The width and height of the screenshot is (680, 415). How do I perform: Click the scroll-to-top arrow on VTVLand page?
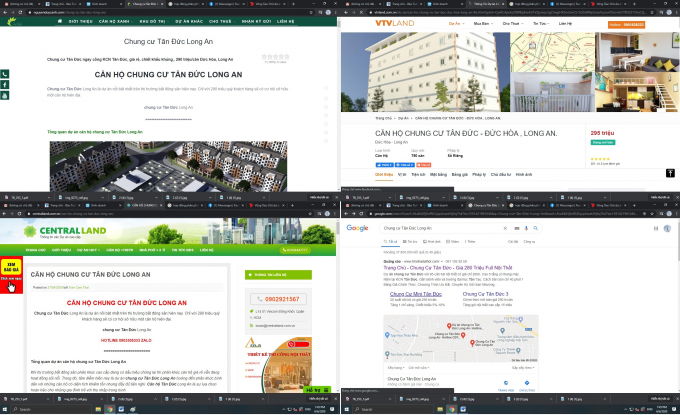[x=670, y=173]
